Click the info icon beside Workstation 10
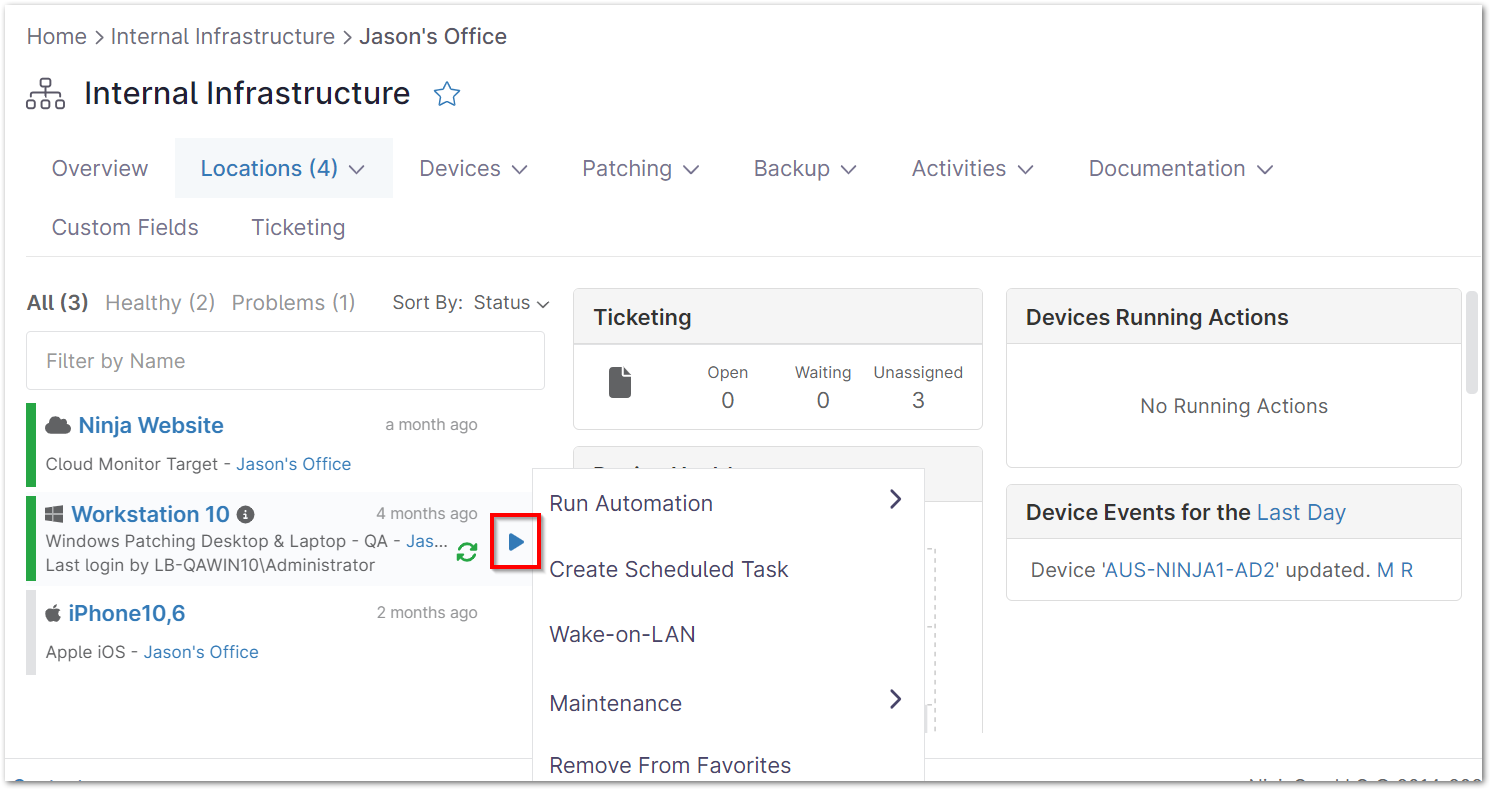 tap(245, 515)
